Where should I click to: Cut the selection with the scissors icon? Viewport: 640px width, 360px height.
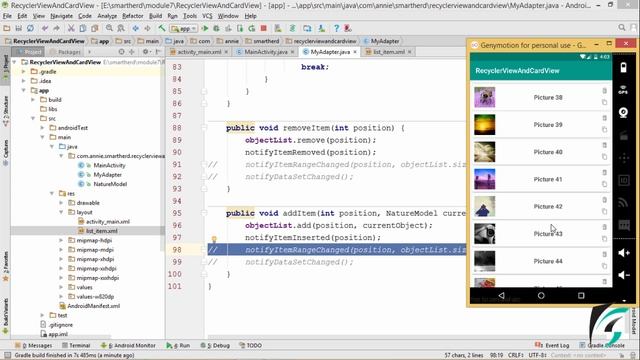point(71,28)
